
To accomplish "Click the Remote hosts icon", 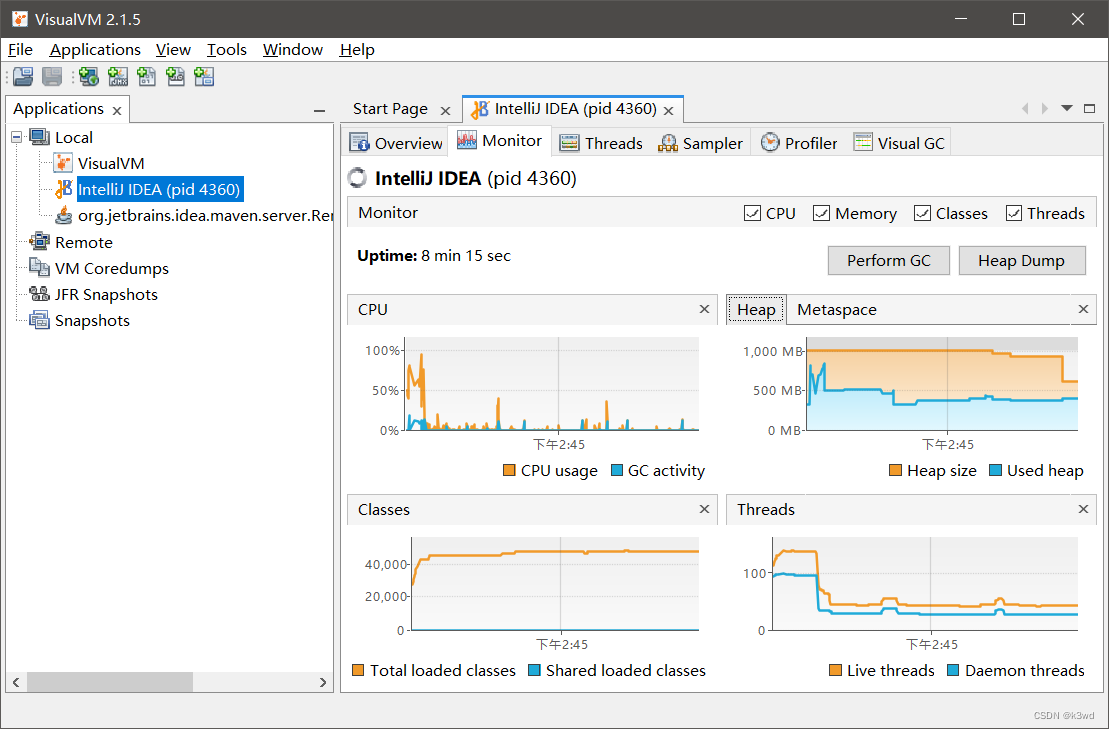I will click(40, 242).
